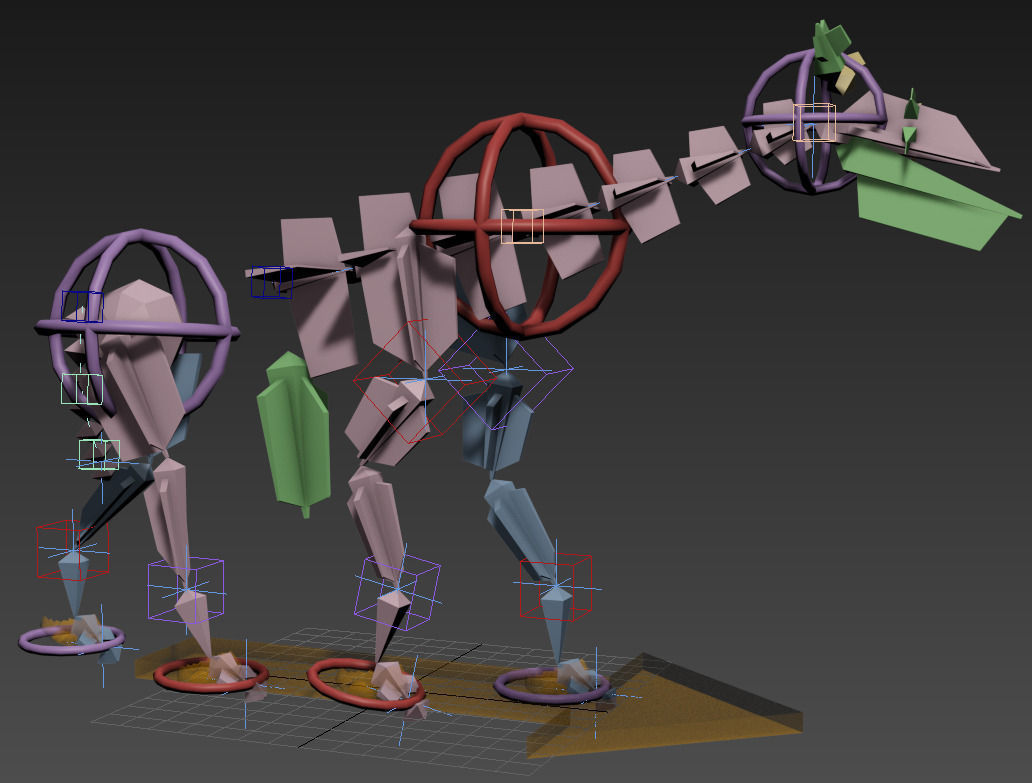Select the dark blue box helper at the tail base spine
The height and width of the screenshot is (783, 1032).
coord(272,282)
